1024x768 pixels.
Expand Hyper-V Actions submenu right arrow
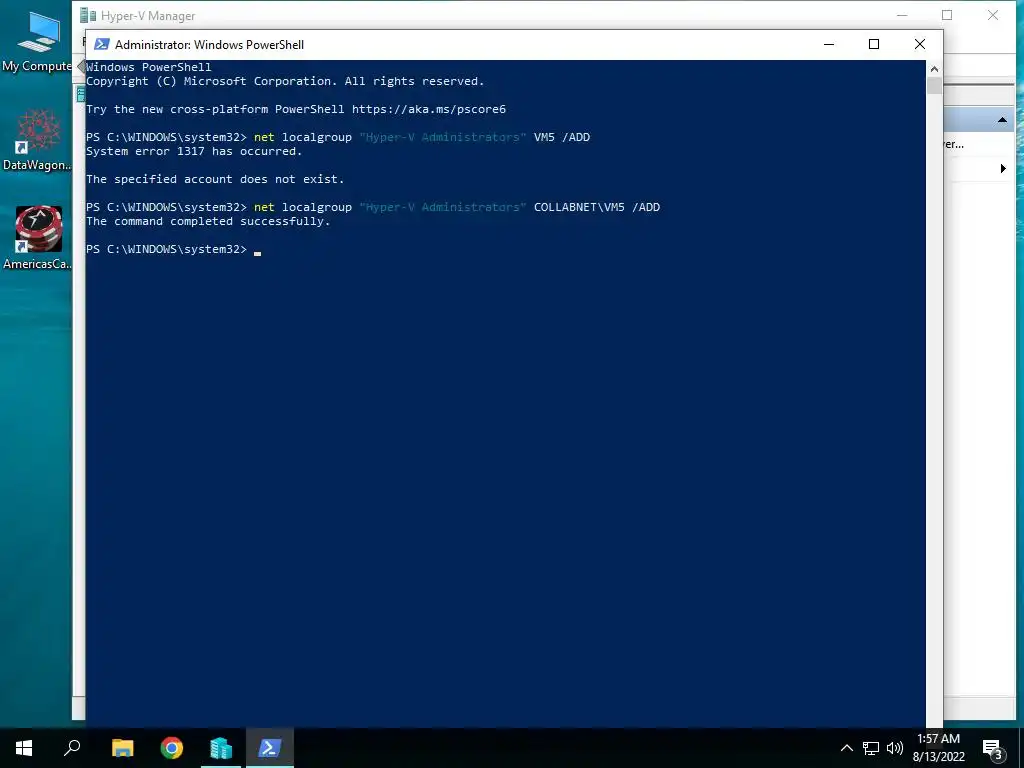click(x=1003, y=168)
